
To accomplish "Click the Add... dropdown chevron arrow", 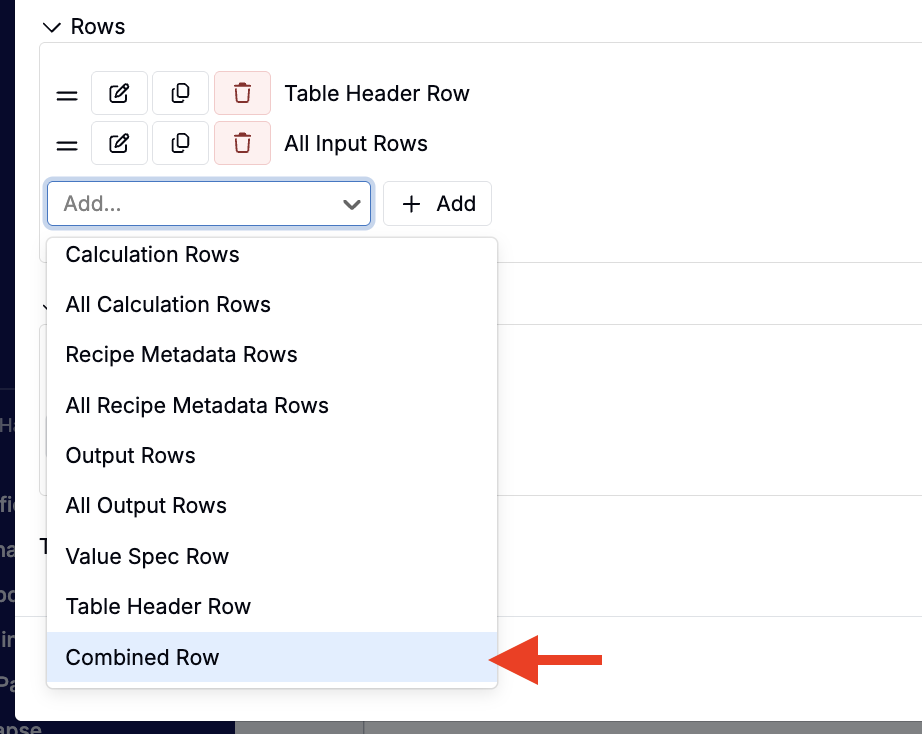I will (x=351, y=204).
